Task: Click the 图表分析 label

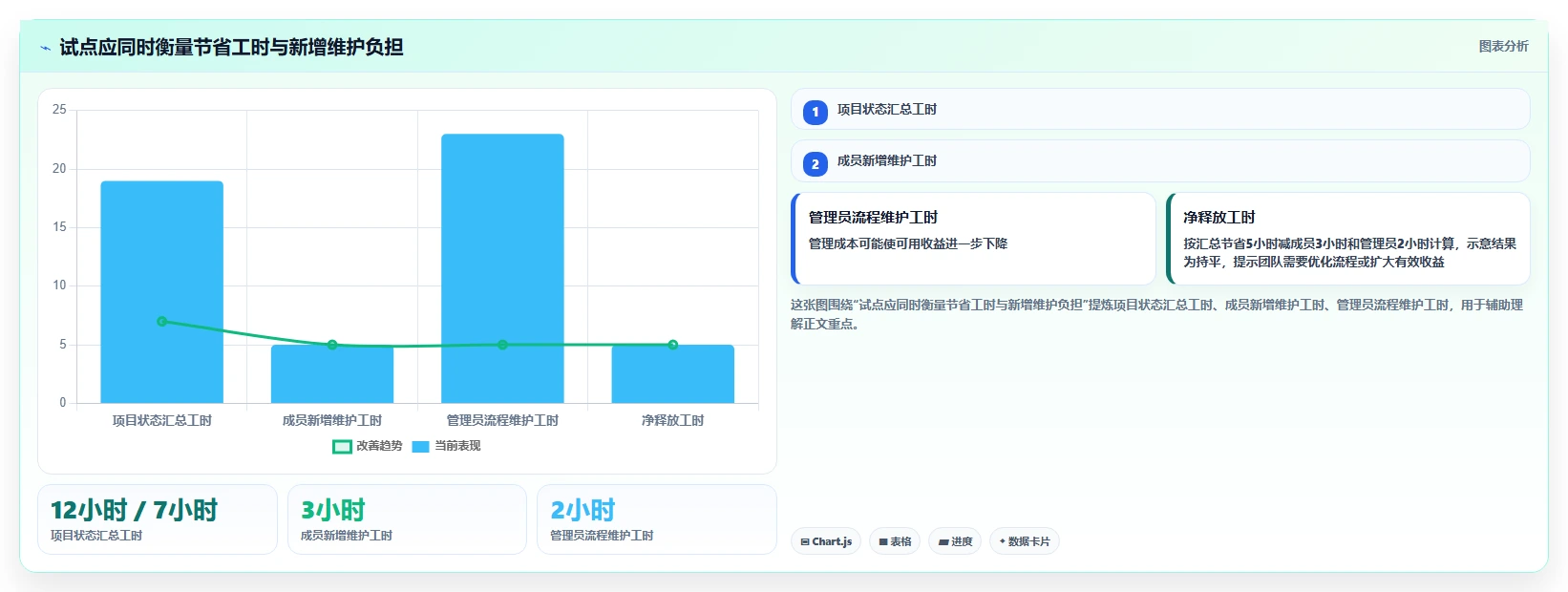Action: pos(1503,46)
